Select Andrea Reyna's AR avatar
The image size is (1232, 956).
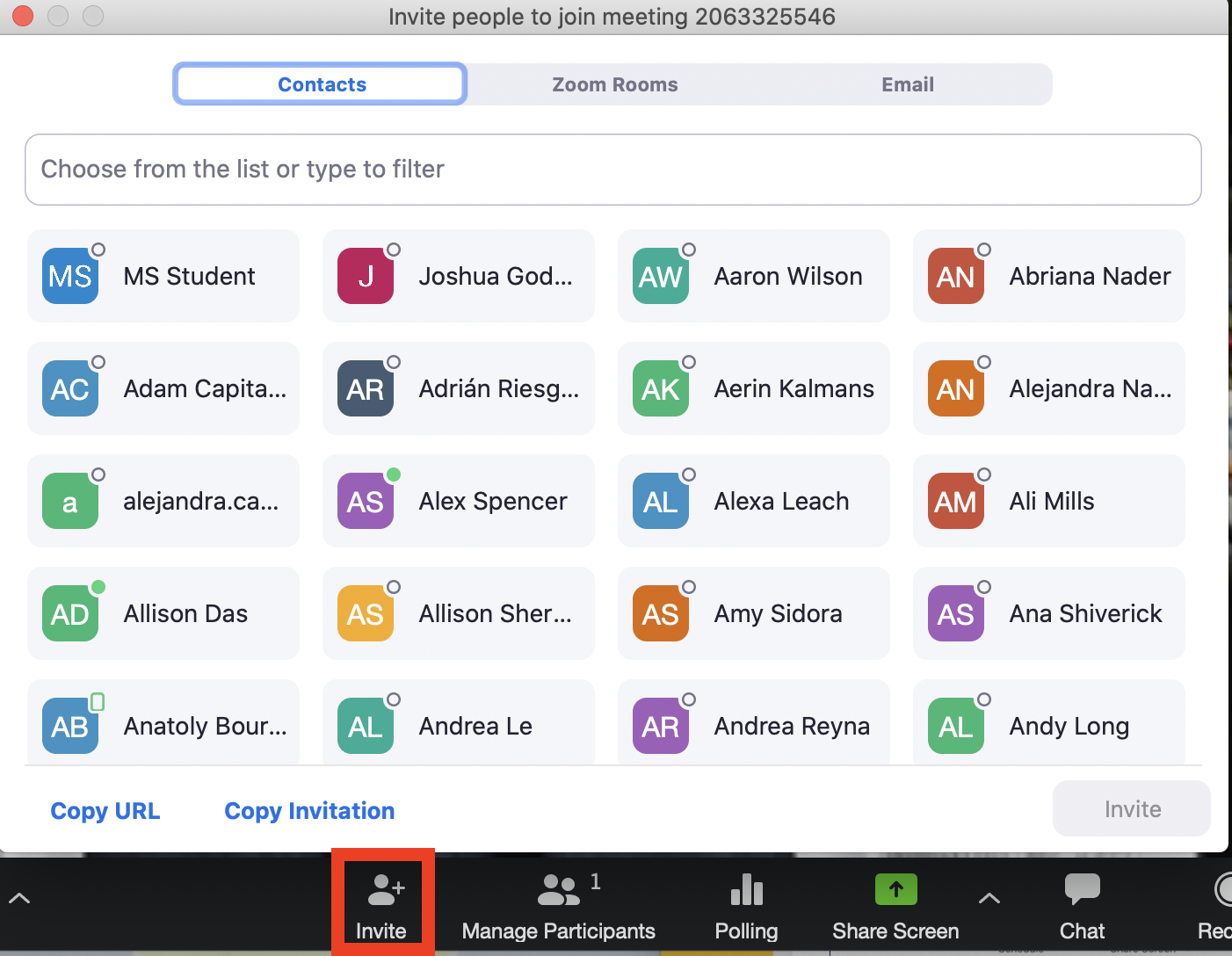pos(661,726)
